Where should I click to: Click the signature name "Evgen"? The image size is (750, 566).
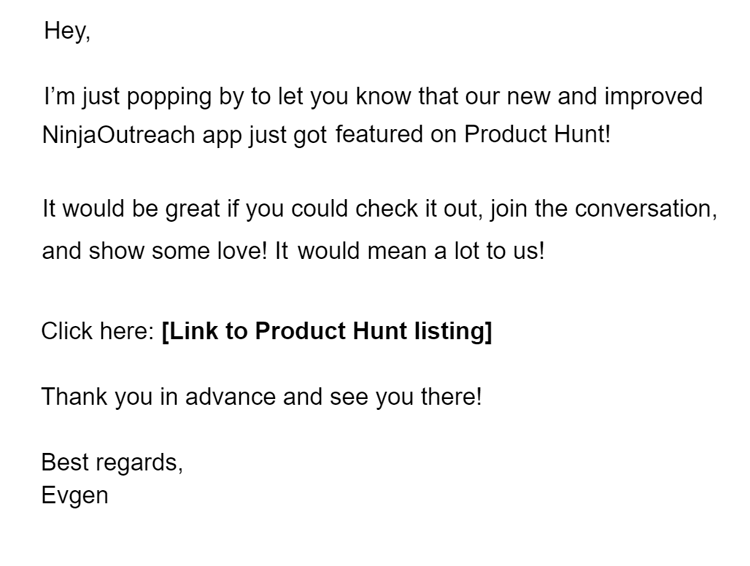pyautogui.click(x=75, y=496)
